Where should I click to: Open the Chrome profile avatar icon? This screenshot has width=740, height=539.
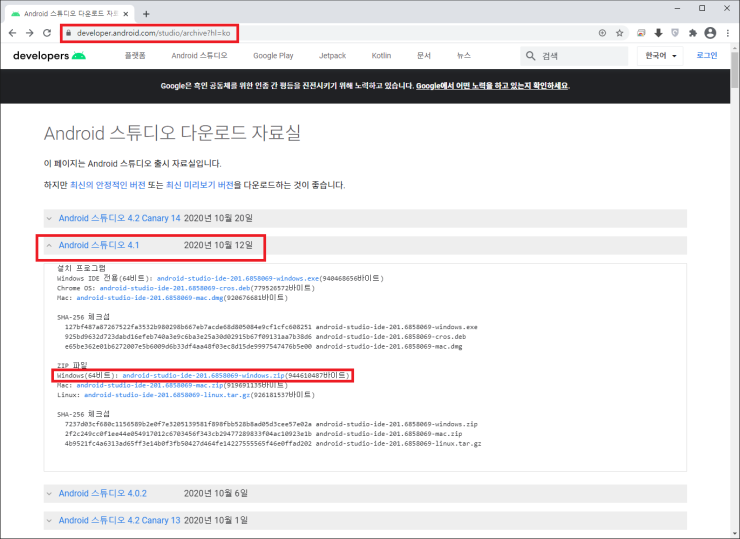point(710,32)
